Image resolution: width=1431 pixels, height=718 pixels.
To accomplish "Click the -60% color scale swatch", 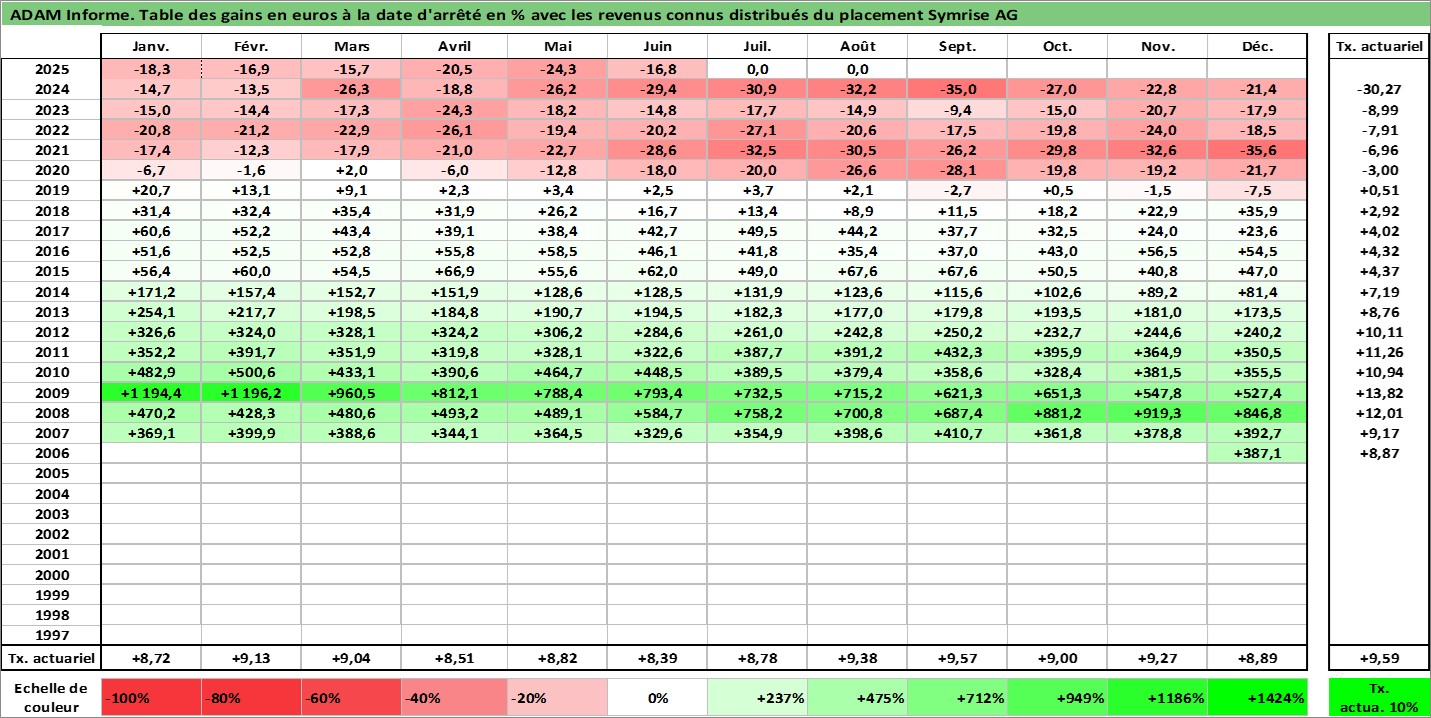I will point(351,698).
